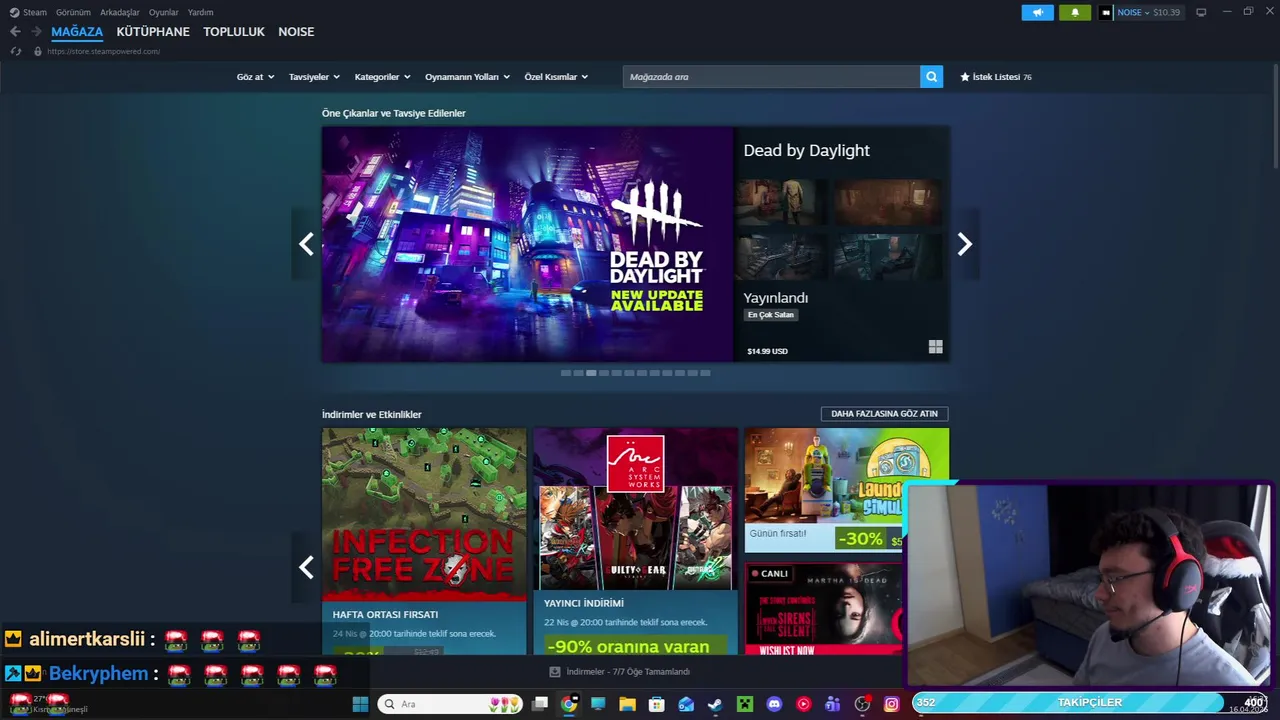The height and width of the screenshot is (720, 1280).
Task: Expand the Özel Kısımlar dropdown
Action: click(x=556, y=77)
